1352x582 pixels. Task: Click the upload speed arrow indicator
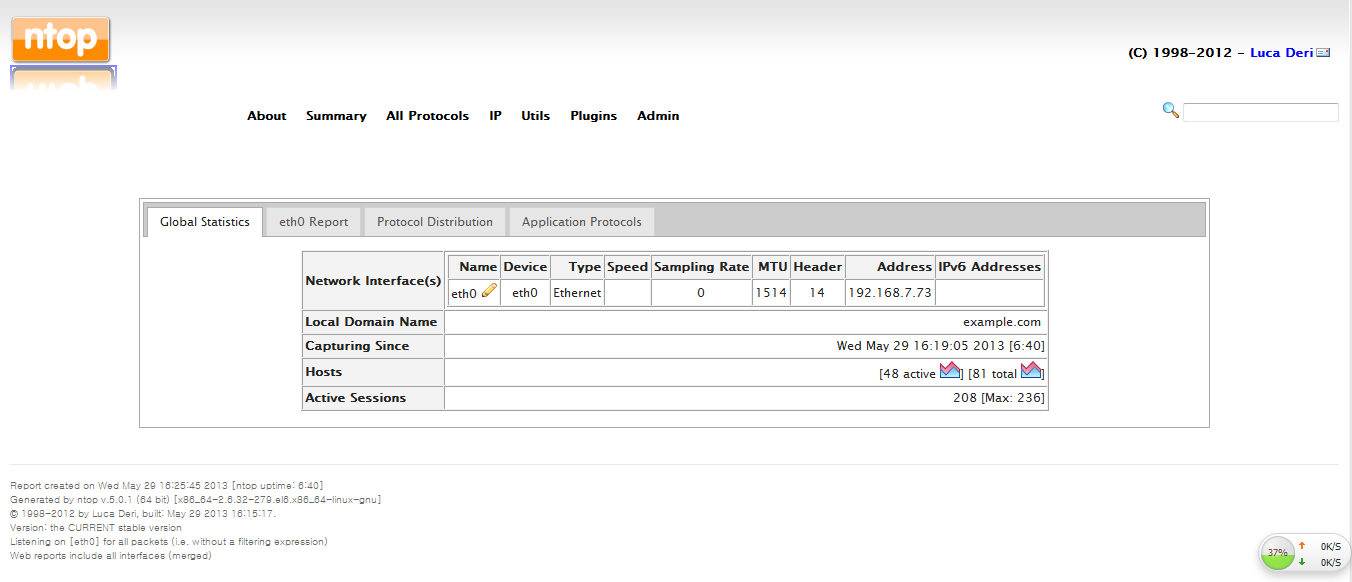point(1302,546)
